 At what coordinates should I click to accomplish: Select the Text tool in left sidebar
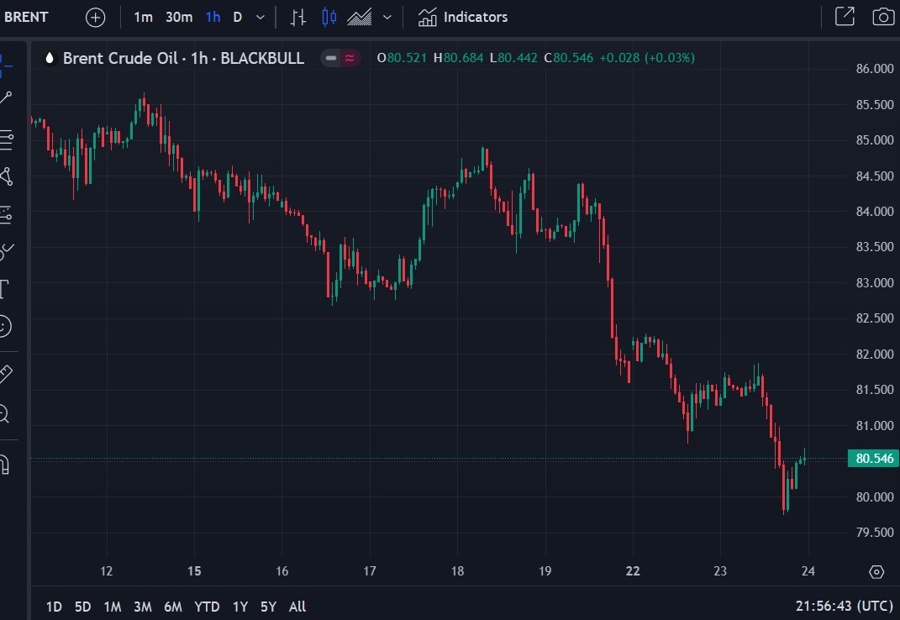click(x=5, y=290)
